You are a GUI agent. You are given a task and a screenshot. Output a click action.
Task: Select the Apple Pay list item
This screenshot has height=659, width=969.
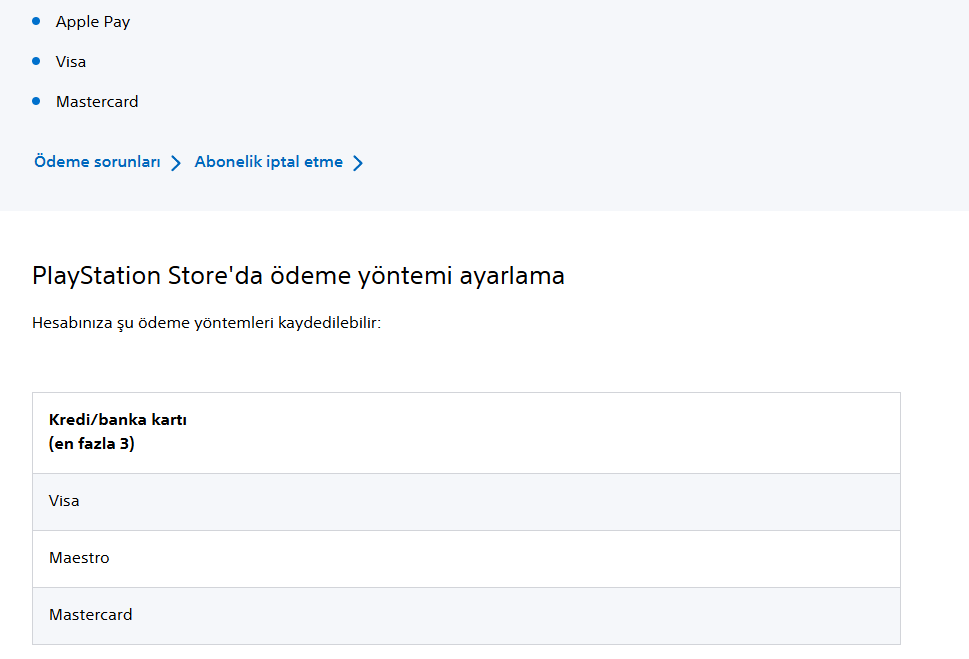[x=93, y=22]
